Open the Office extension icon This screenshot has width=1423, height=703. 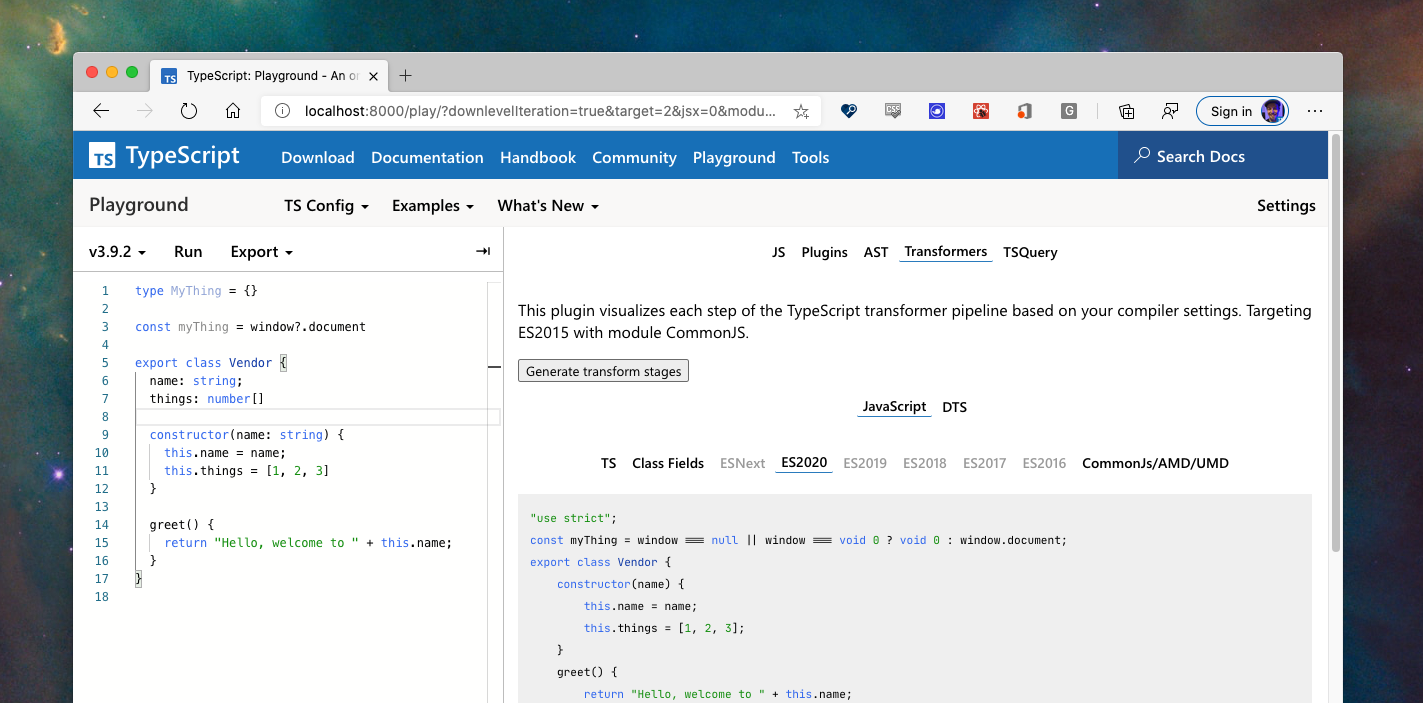pos(1024,111)
